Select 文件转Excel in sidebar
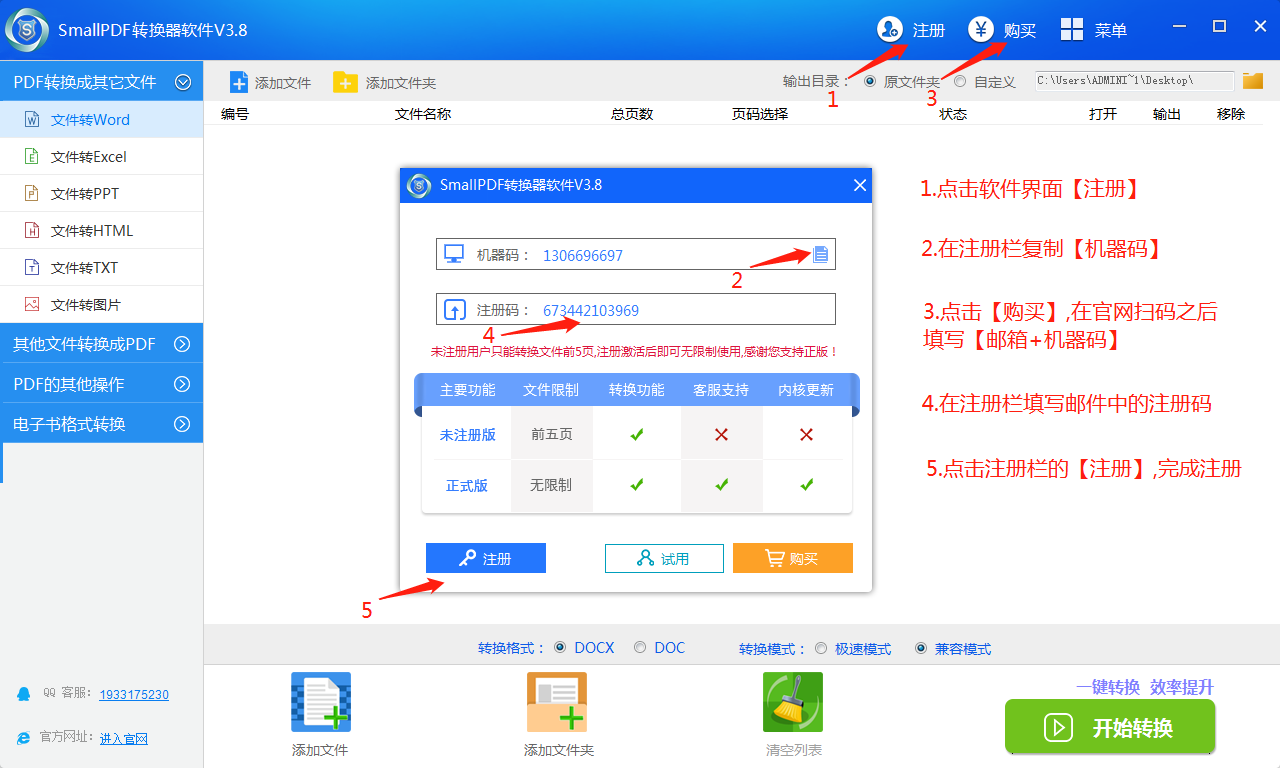Image resolution: width=1280 pixels, height=768 pixels. point(101,157)
